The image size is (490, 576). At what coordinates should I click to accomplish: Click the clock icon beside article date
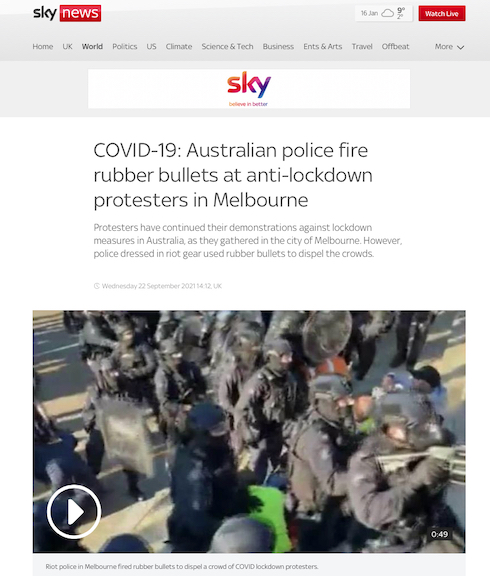pos(97,286)
